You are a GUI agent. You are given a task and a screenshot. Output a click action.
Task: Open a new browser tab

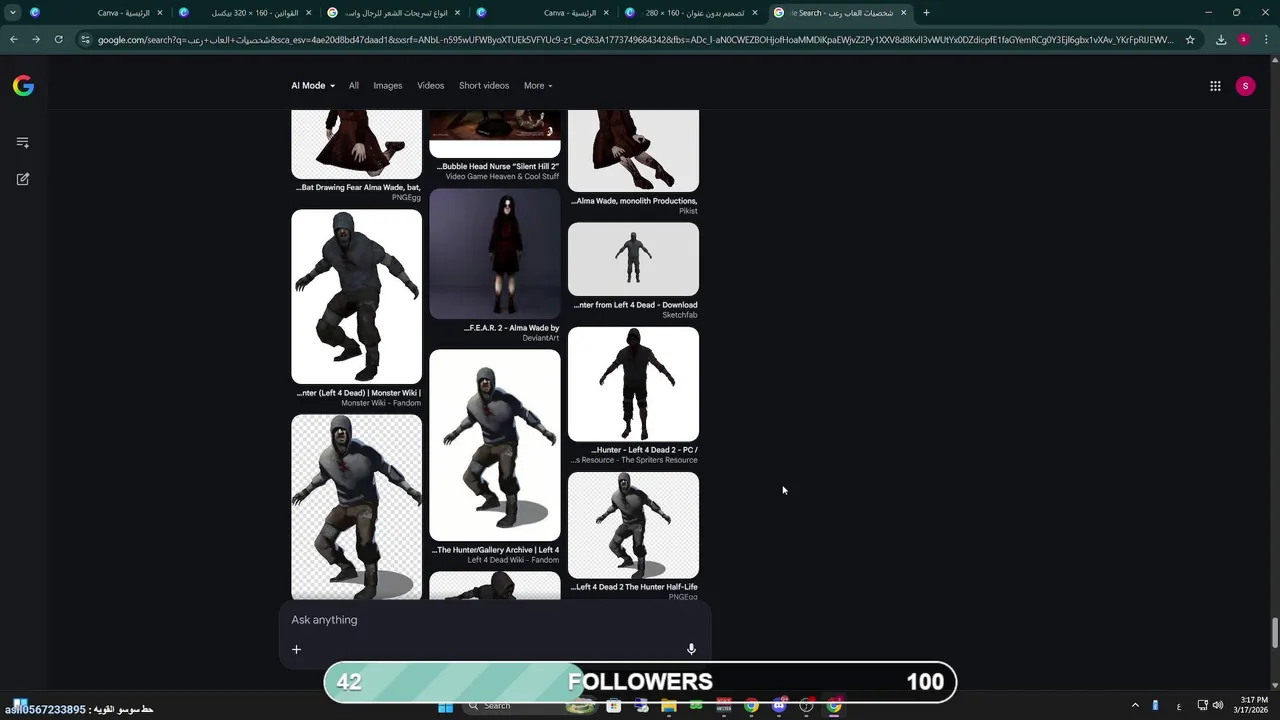pos(926,13)
